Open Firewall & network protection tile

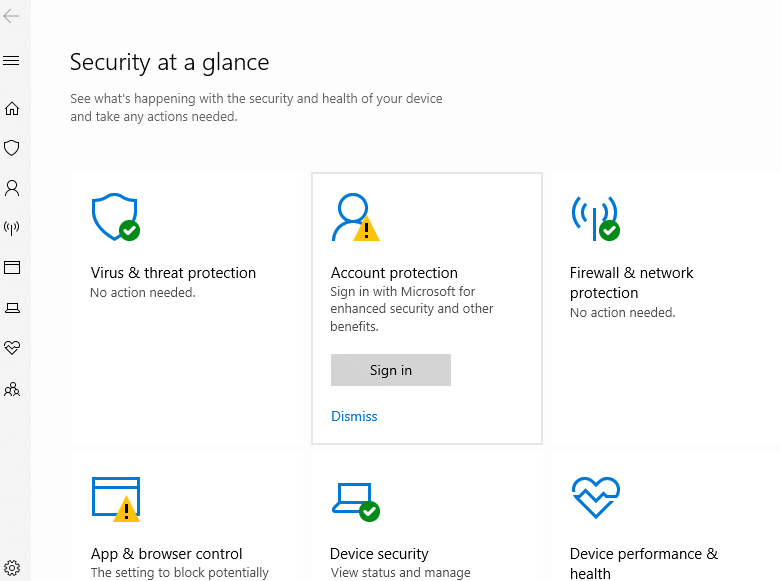pos(631,282)
